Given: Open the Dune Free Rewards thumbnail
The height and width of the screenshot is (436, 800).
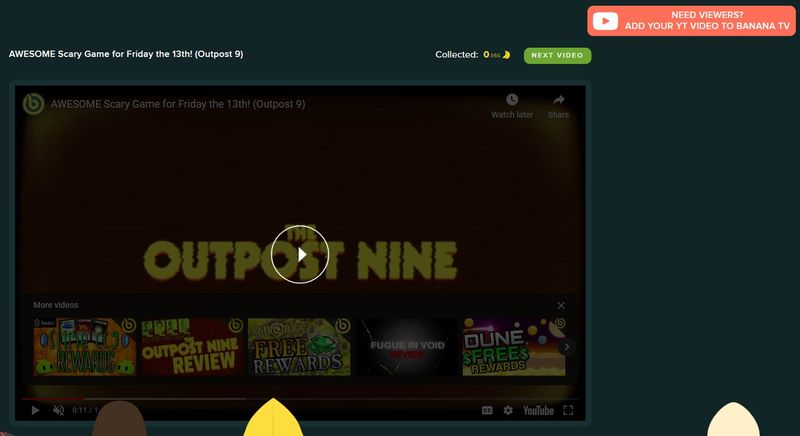Looking at the screenshot, I should point(514,347).
